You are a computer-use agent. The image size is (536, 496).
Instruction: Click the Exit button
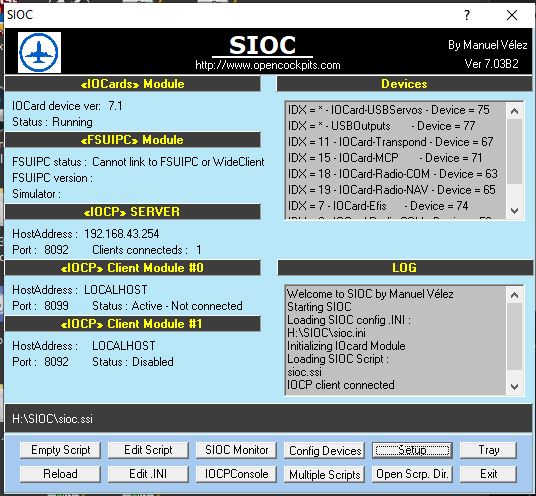tap(488, 474)
